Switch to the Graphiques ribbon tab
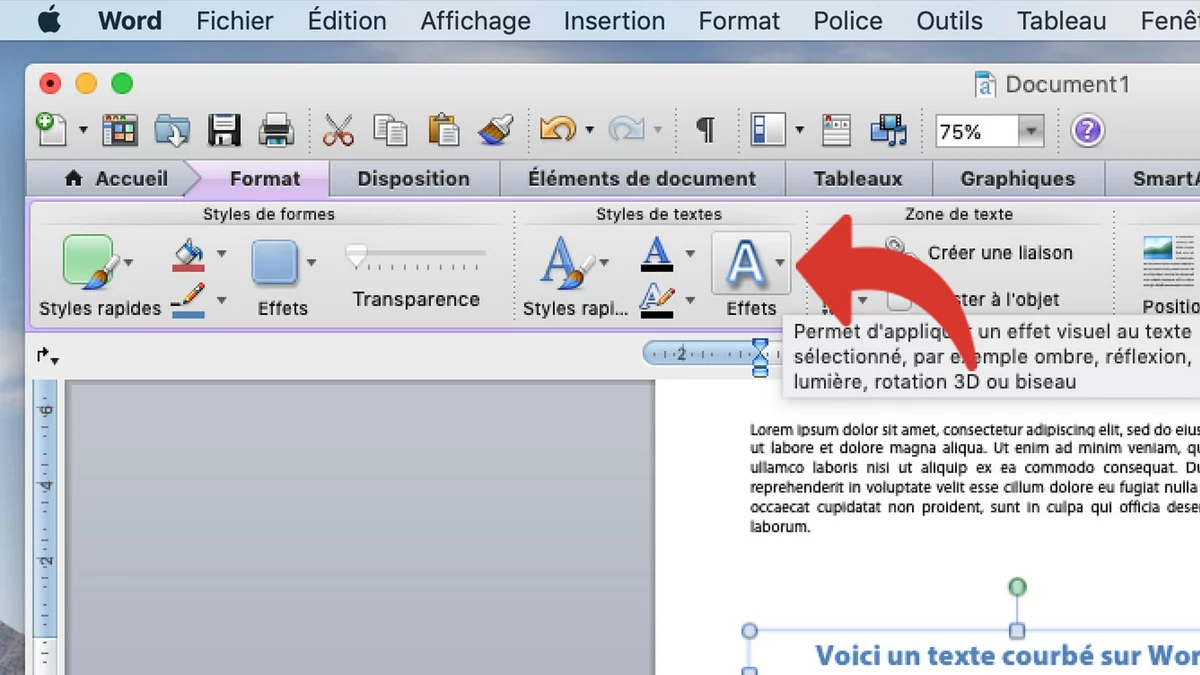Viewport: 1200px width, 675px height. point(1018,179)
